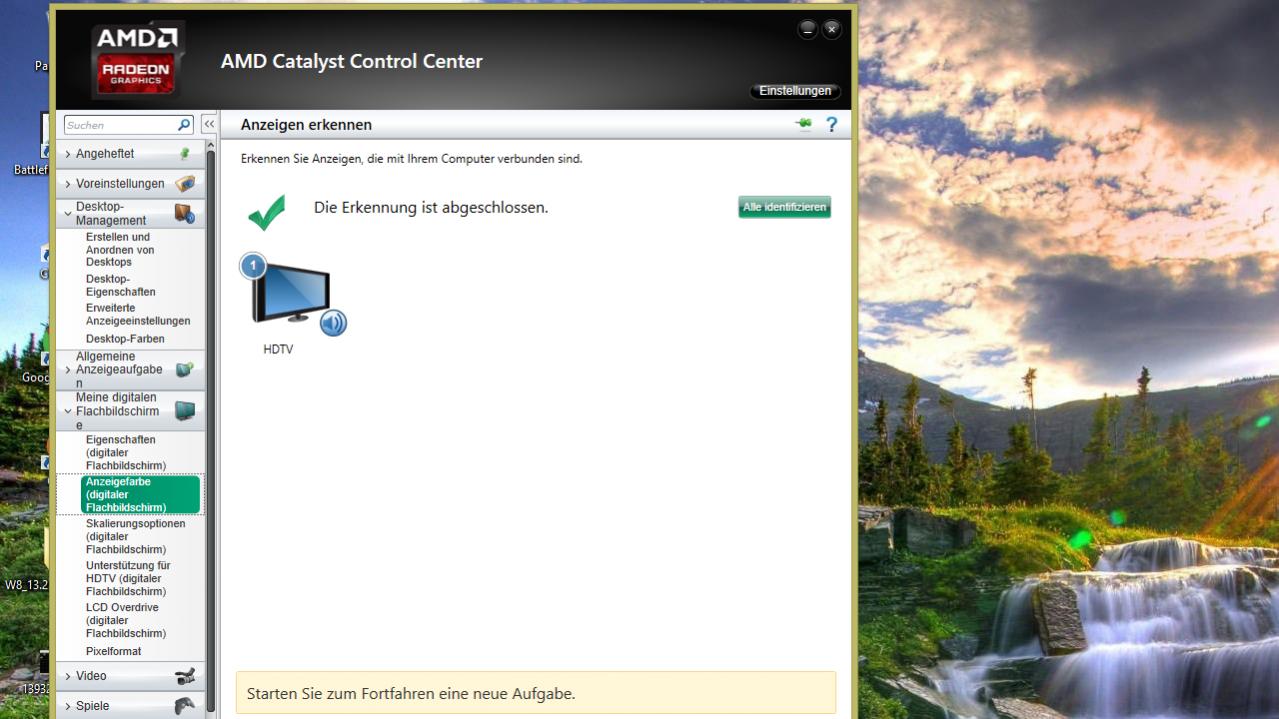Click the green pin page icon
The image size is (1279, 719).
803,124
